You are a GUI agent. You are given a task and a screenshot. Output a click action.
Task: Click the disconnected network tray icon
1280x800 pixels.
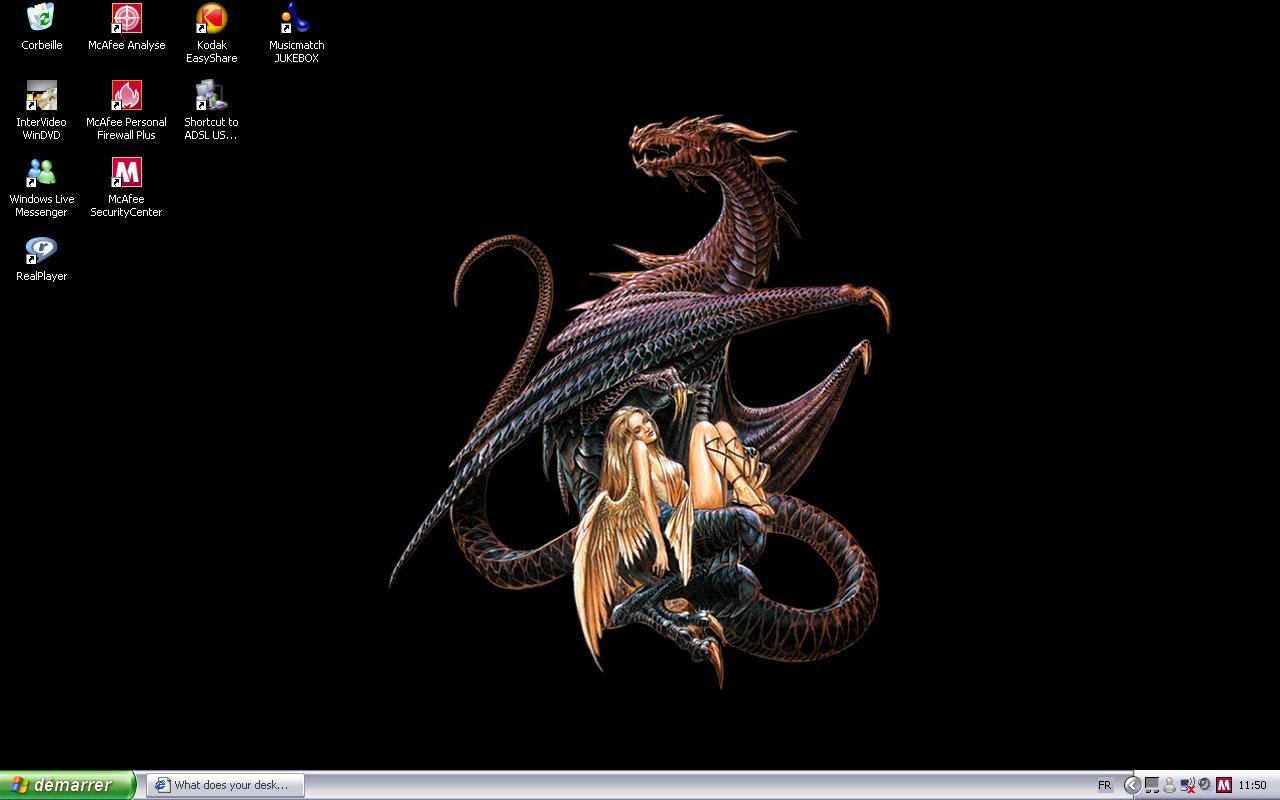[x=1187, y=785]
